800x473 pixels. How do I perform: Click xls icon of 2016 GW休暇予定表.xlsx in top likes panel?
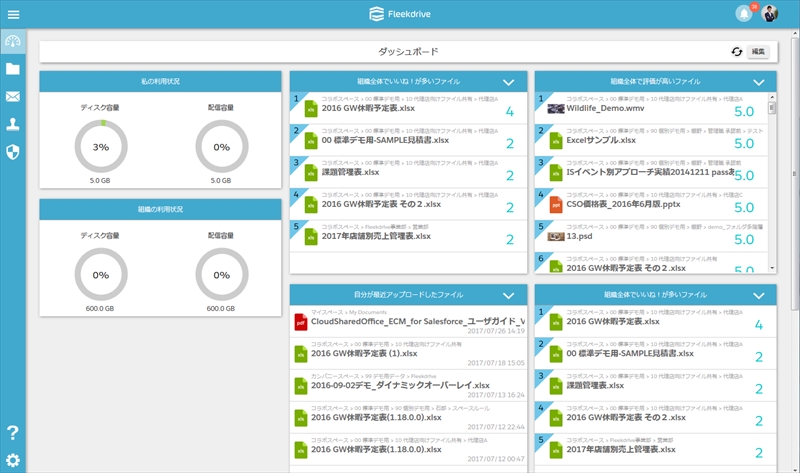pyautogui.click(x=311, y=109)
